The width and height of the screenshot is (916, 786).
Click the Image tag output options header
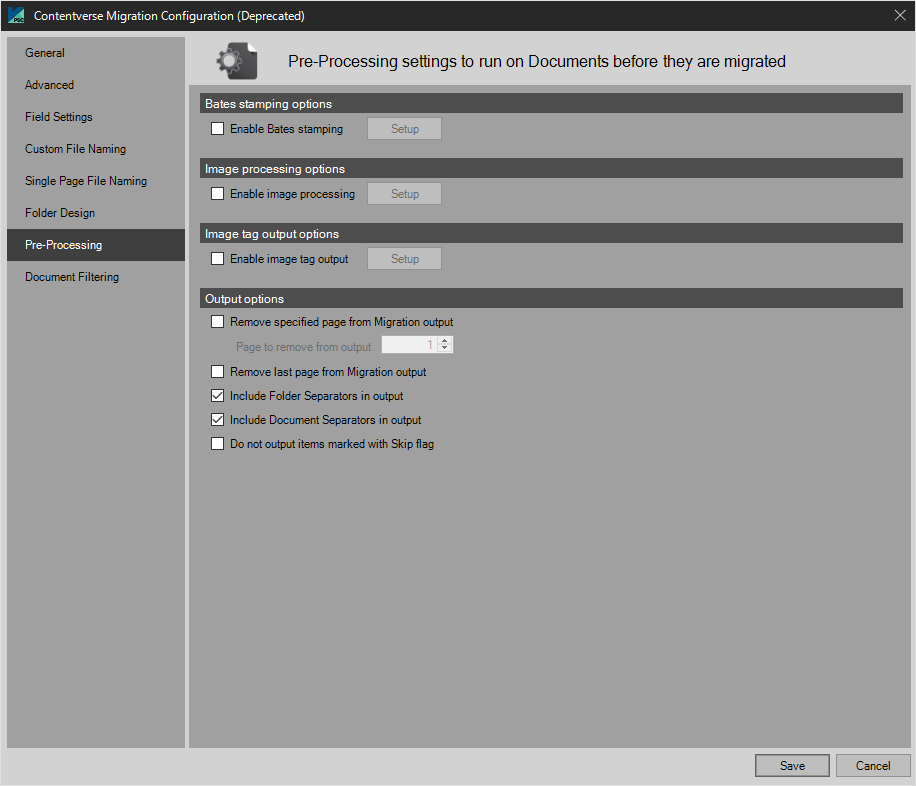[551, 234]
